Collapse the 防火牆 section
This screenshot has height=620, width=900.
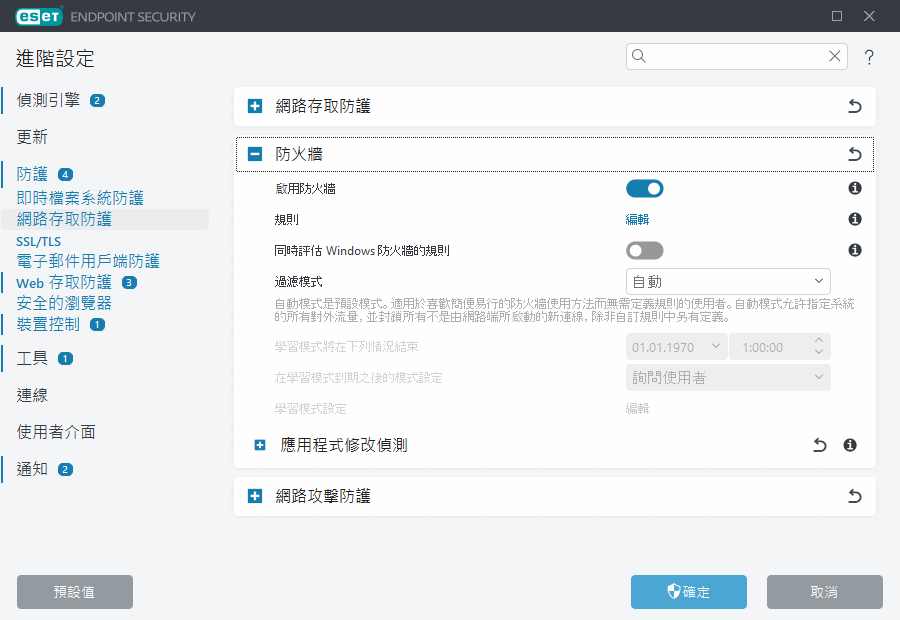(x=255, y=154)
